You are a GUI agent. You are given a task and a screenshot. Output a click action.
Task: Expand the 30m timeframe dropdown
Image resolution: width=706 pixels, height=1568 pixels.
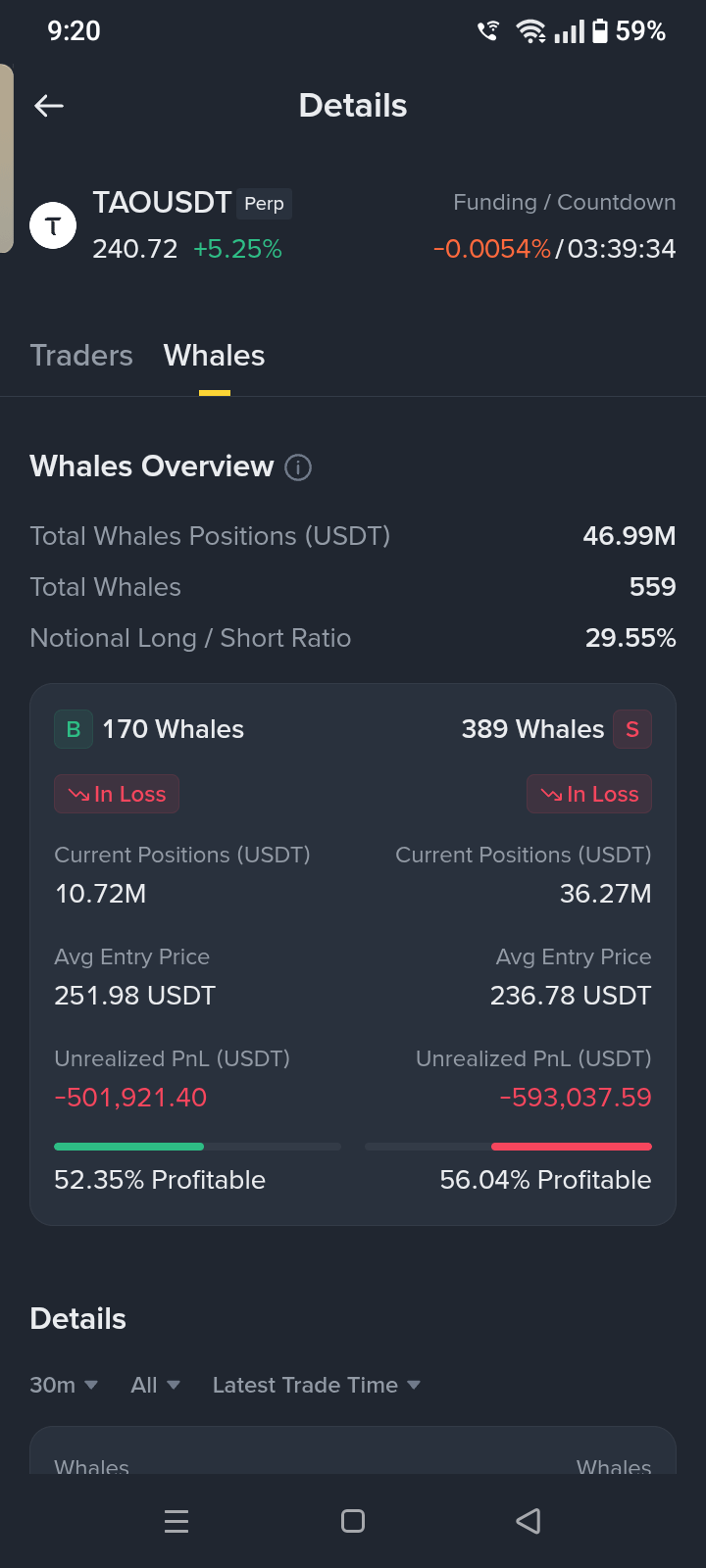click(x=64, y=1385)
